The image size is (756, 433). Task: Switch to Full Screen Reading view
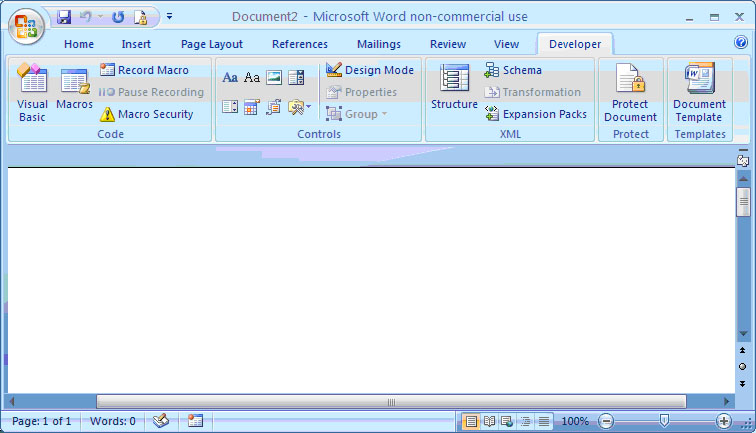pos(489,421)
